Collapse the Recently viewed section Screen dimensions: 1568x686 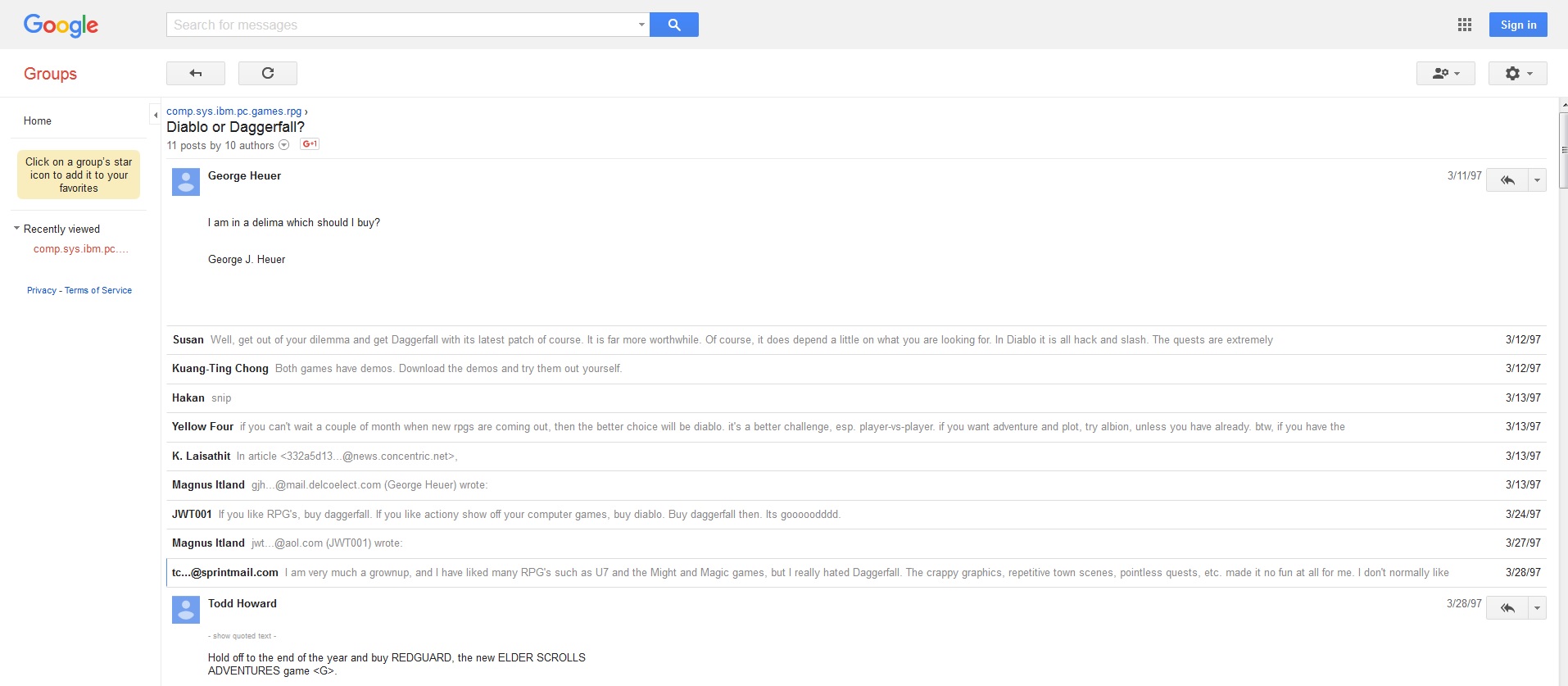pyautogui.click(x=16, y=229)
